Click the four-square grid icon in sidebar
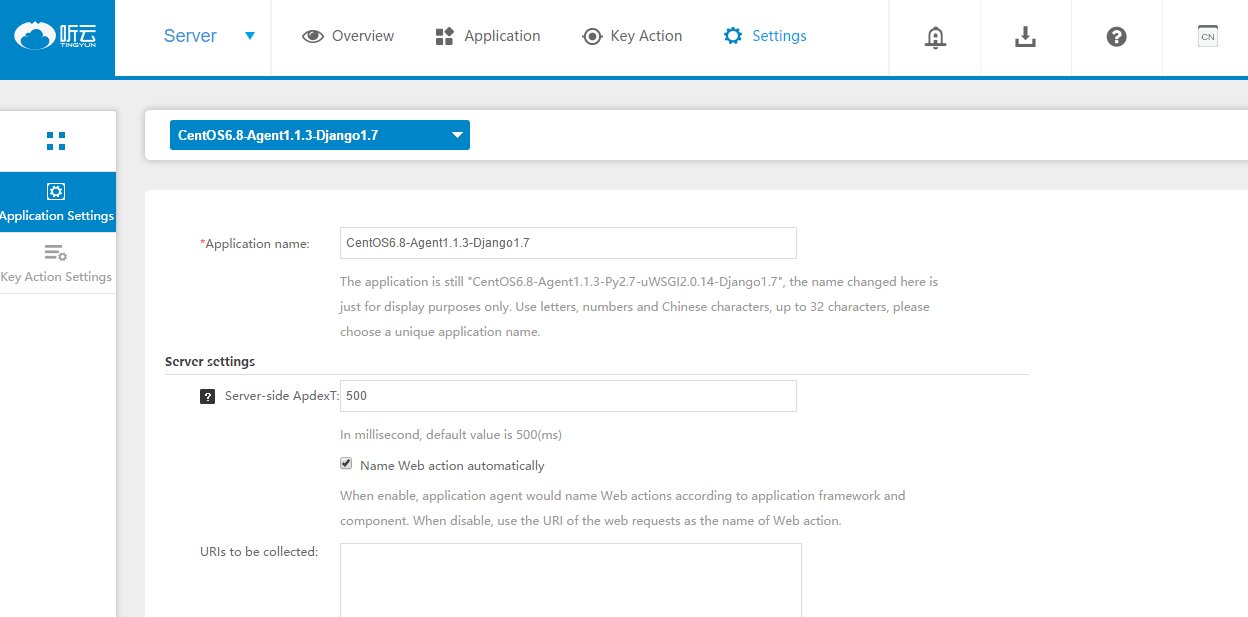Image resolution: width=1248 pixels, height=617 pixels. pyautogui.click(x=56, y=141)
